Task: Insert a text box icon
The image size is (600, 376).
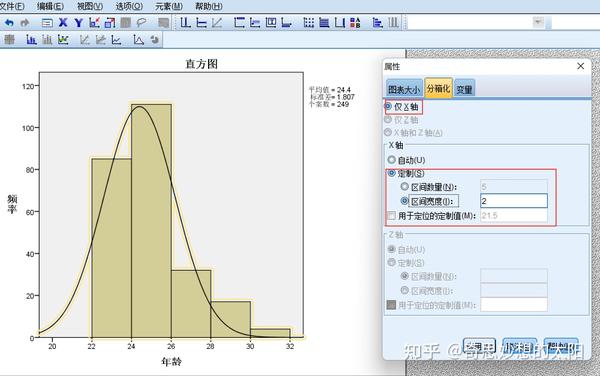Action: tap(271, 23)
